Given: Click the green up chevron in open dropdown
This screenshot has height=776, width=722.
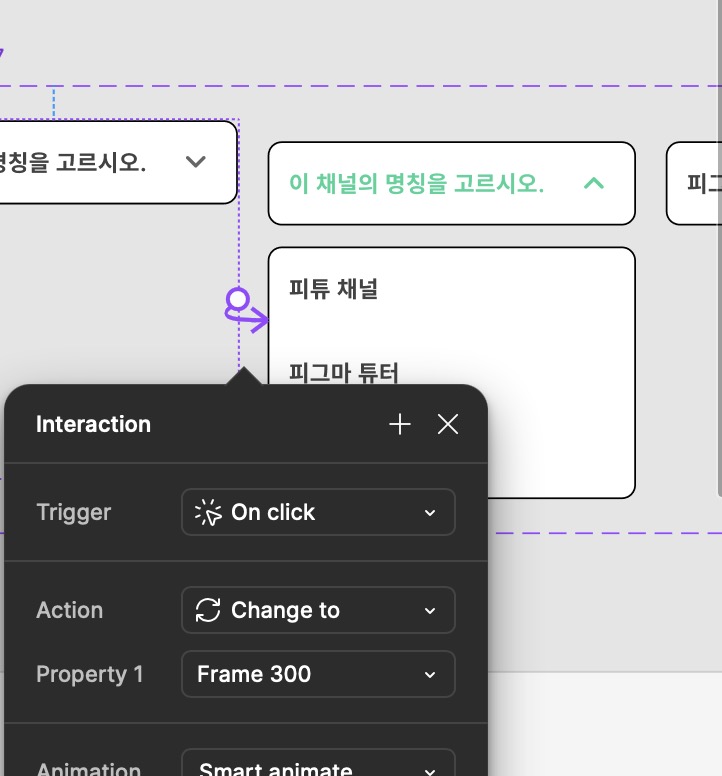Looking at the screenshot, I should pyautogui.click(x=594, y=184).
